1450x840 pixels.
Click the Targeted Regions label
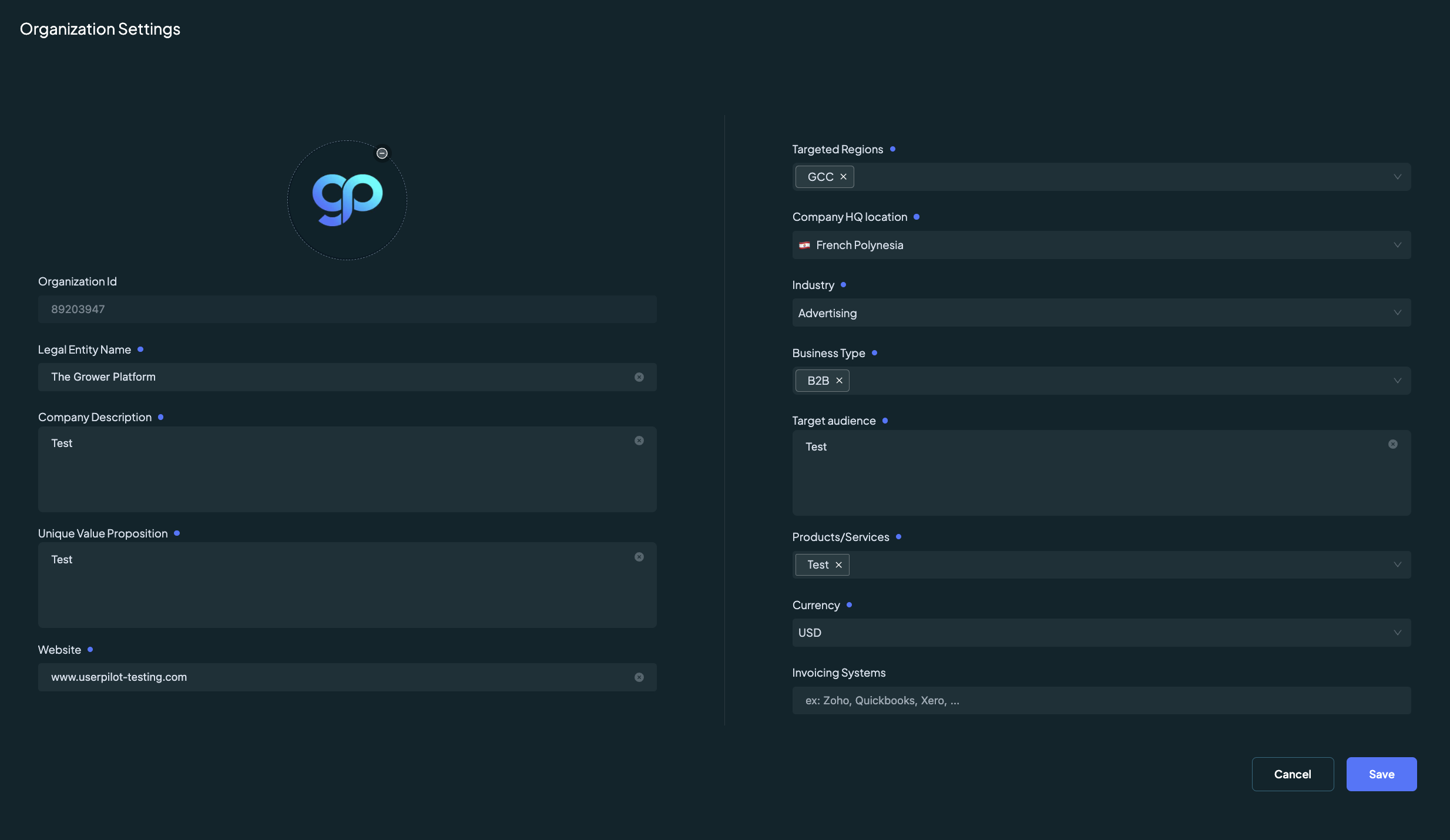coord(837,149)
